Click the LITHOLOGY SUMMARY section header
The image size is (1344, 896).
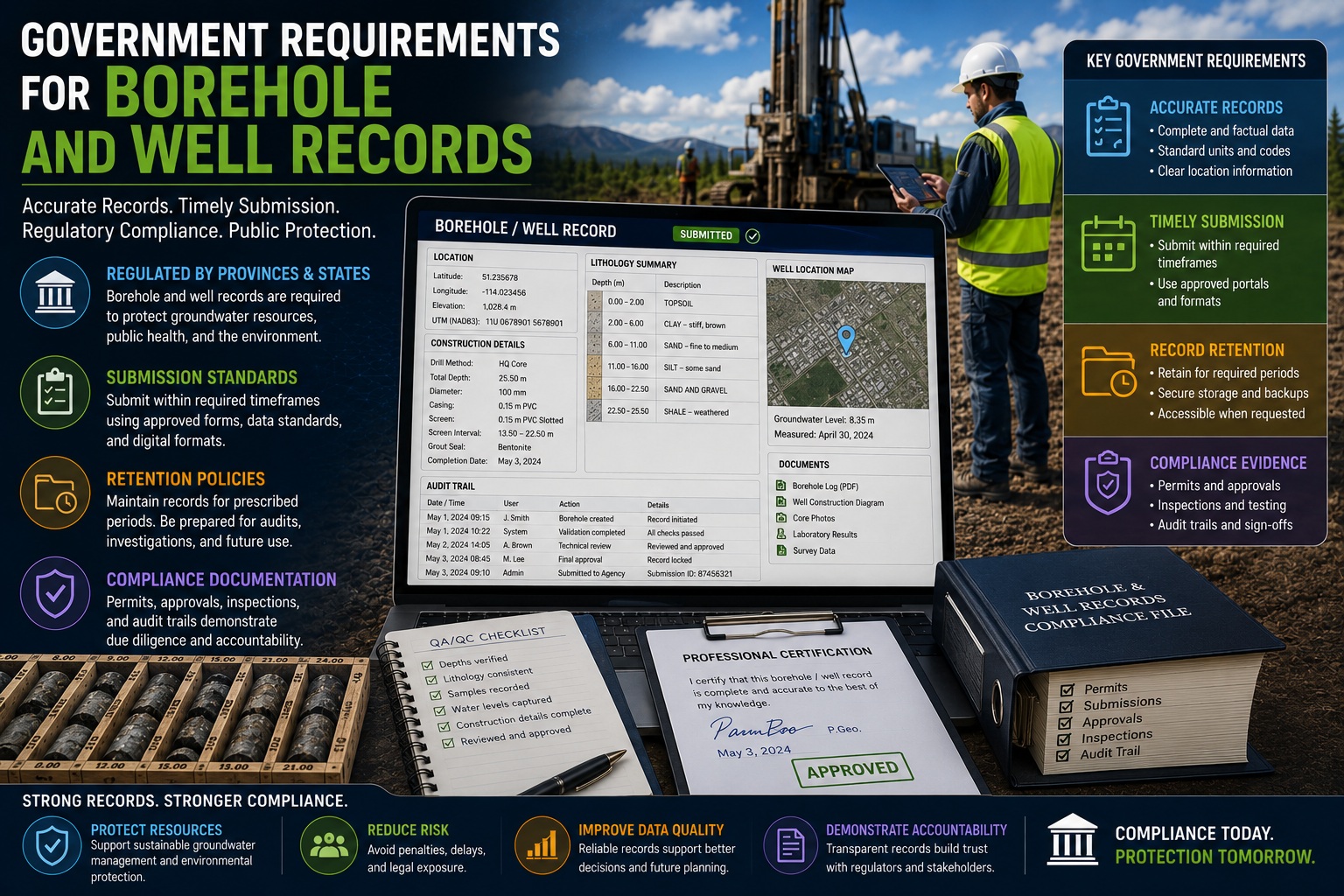633,263
